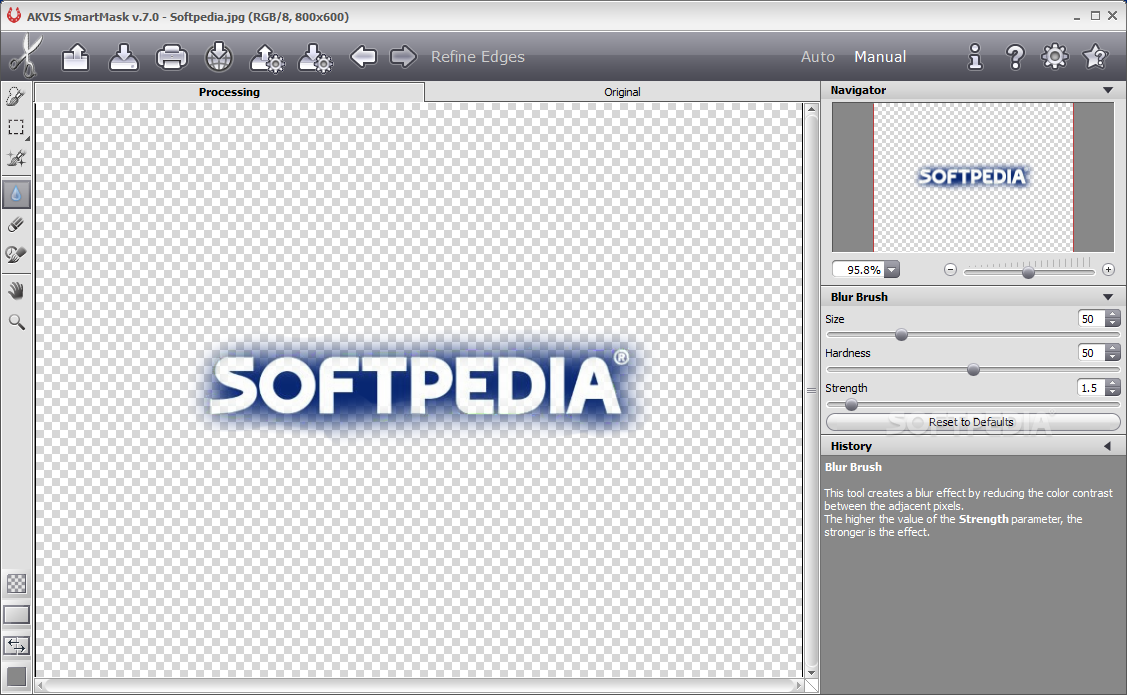
Task: Adjust the Strength slider handle
Action: (x=851, y=405)
